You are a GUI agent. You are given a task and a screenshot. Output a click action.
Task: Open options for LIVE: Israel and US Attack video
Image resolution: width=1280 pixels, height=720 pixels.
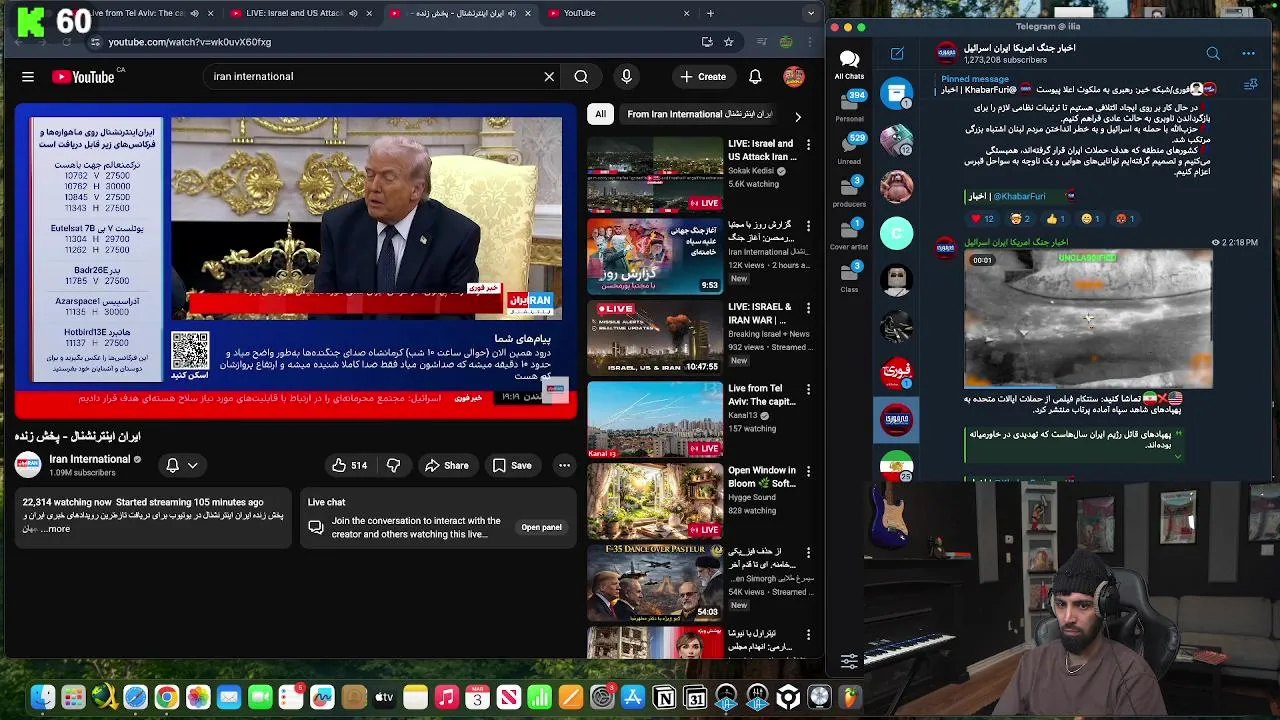point(808,144)
